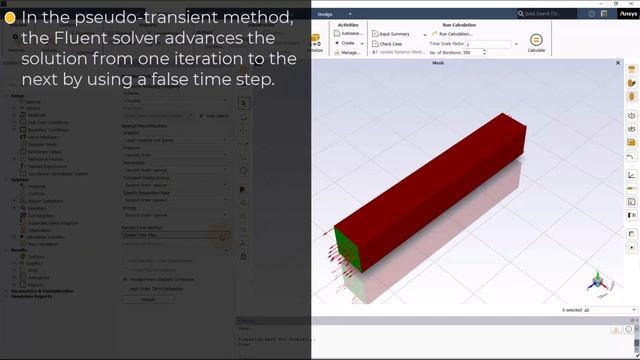Click the round clock icon in console
The width and height of the screenshot is (640, 360).
pos(629,329)
